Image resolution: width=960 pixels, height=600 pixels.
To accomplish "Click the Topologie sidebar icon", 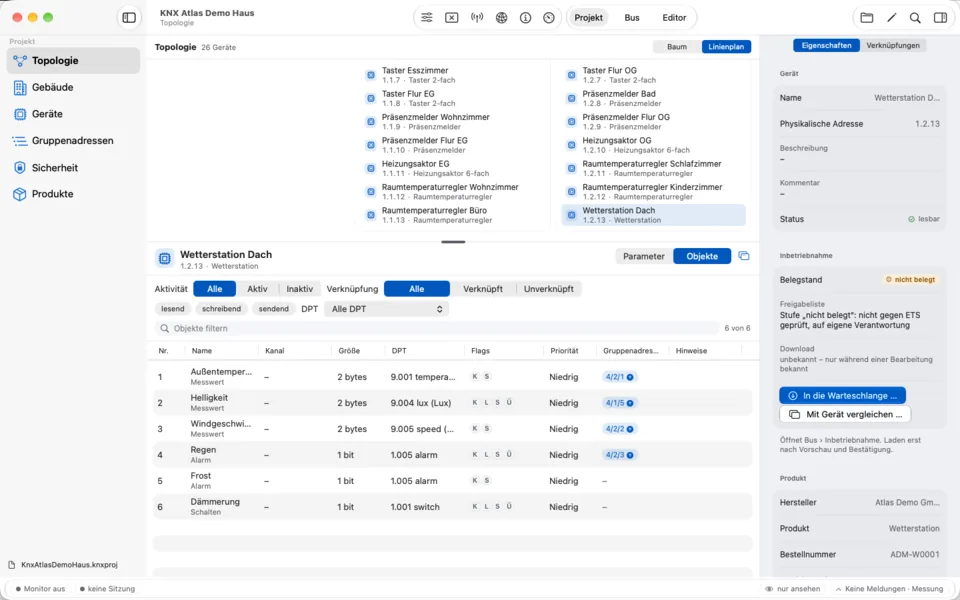I will point(20,61).
